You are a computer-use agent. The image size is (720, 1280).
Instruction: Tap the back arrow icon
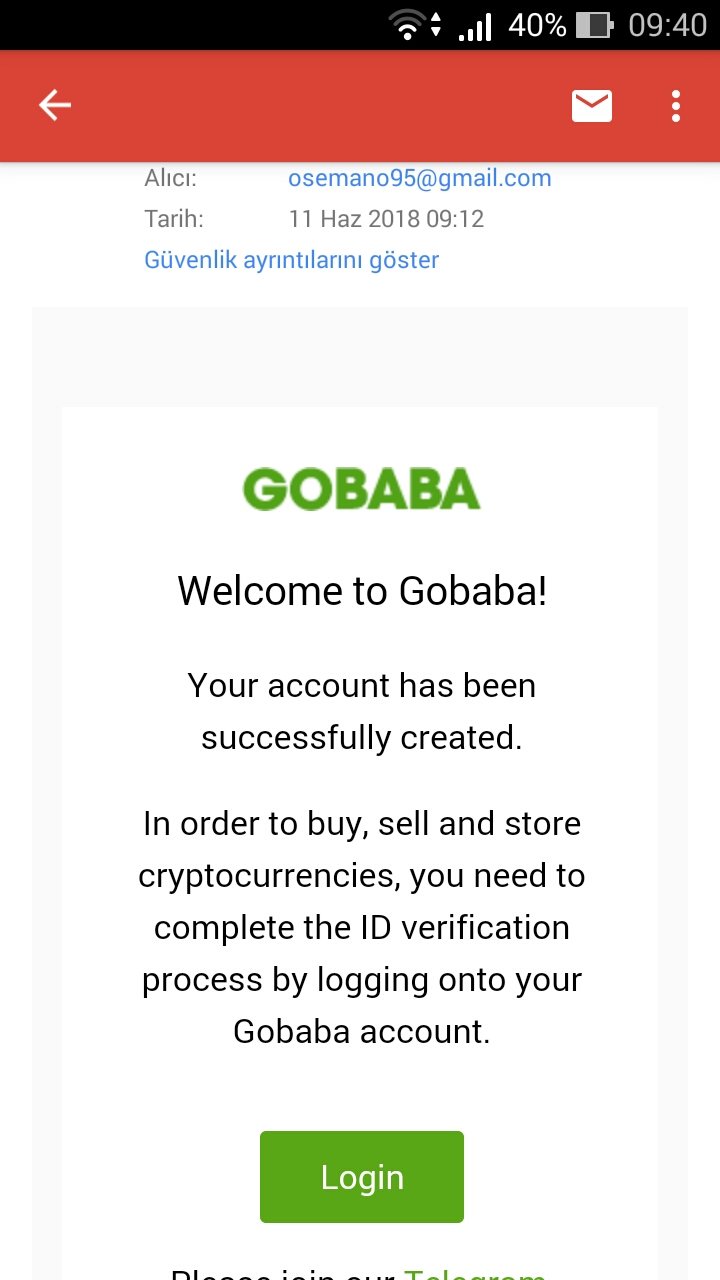[x=54, y=105]
